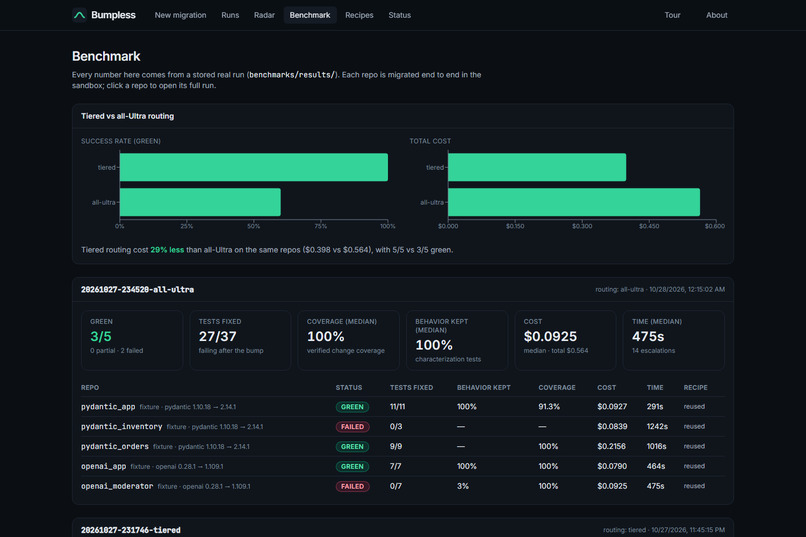Click the COVERAGE column header
The image size is (806, 537).
(x=557, y=388)
